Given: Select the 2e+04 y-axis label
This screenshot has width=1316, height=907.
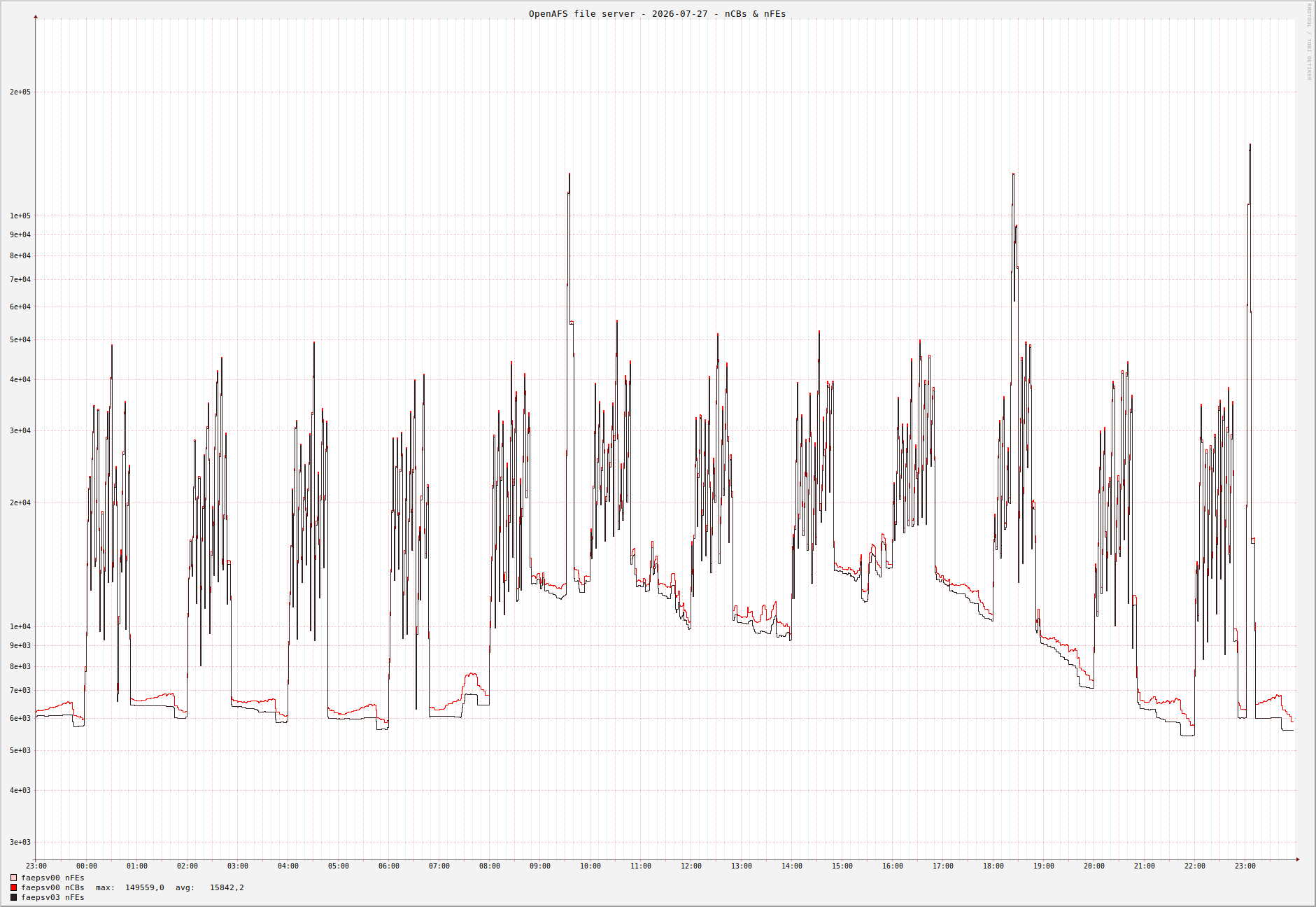Looking at the screenshot, I should pyautogui.click(x=20, y=502).
